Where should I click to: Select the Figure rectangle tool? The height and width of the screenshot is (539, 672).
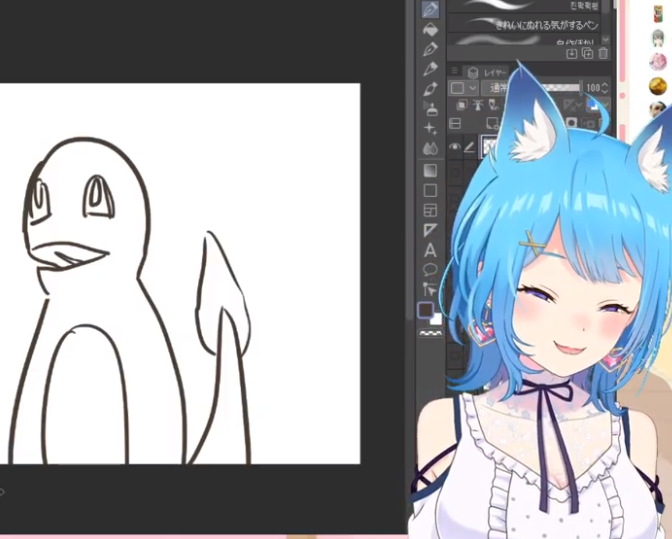(430, 190)
